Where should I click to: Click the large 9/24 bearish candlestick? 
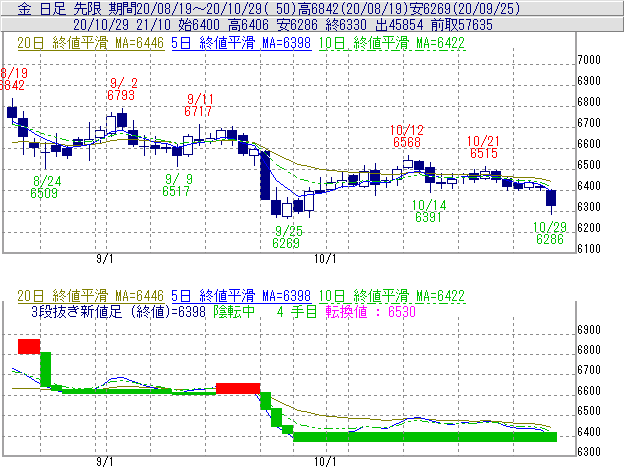tap(265, 175)
